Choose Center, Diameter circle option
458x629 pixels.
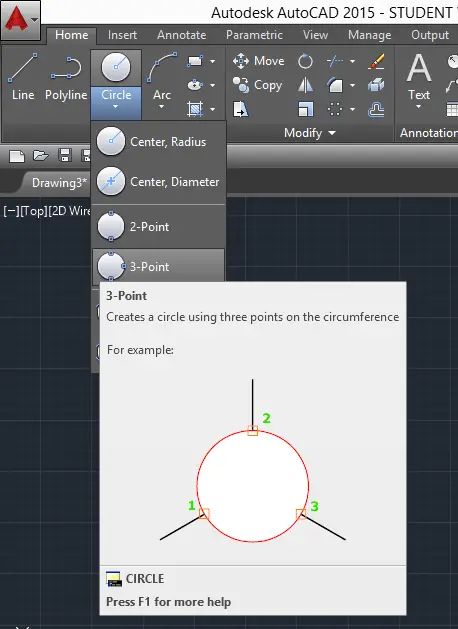point(159,182)
